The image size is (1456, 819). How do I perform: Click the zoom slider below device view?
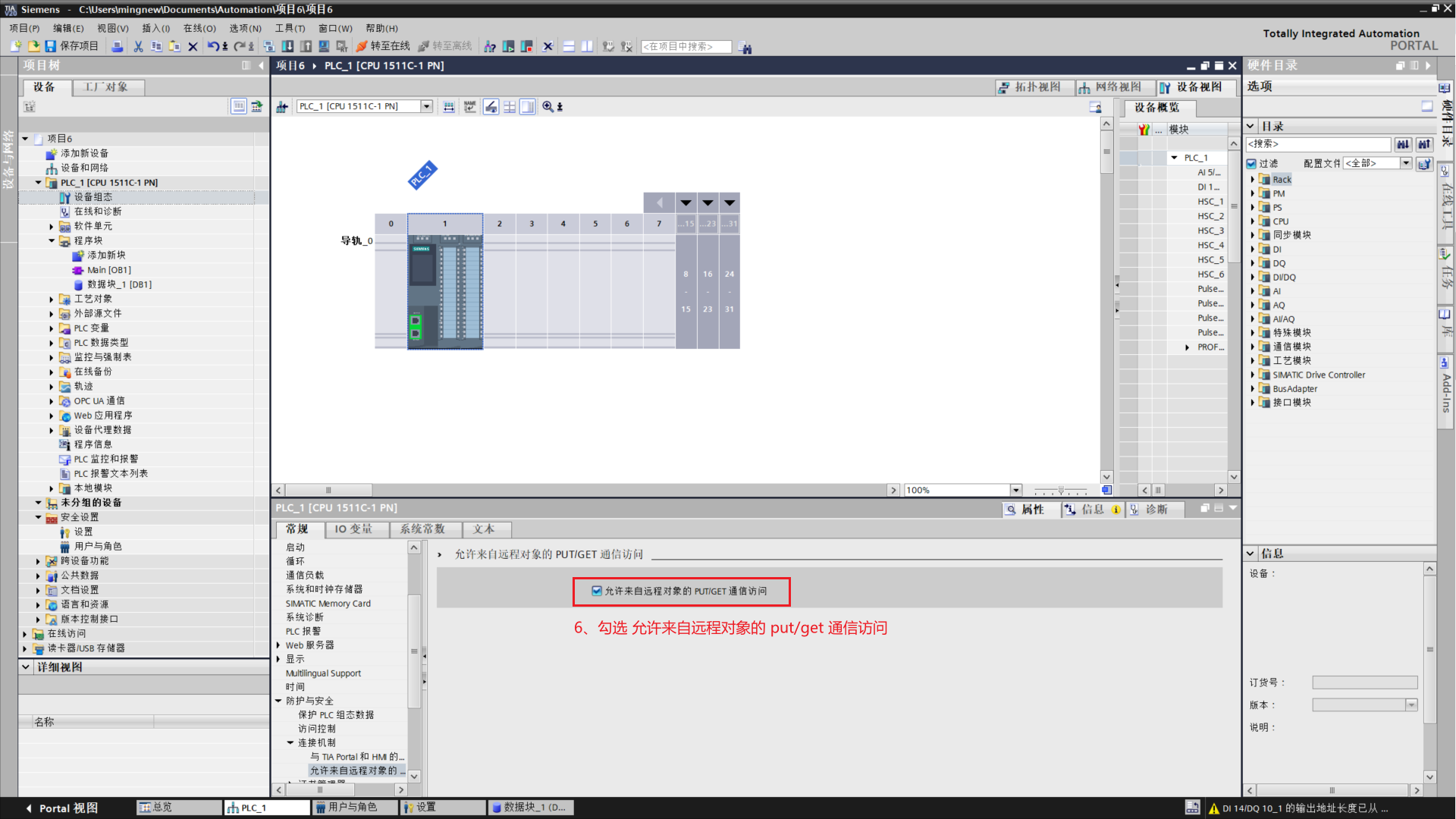(x=1062, y=491)
